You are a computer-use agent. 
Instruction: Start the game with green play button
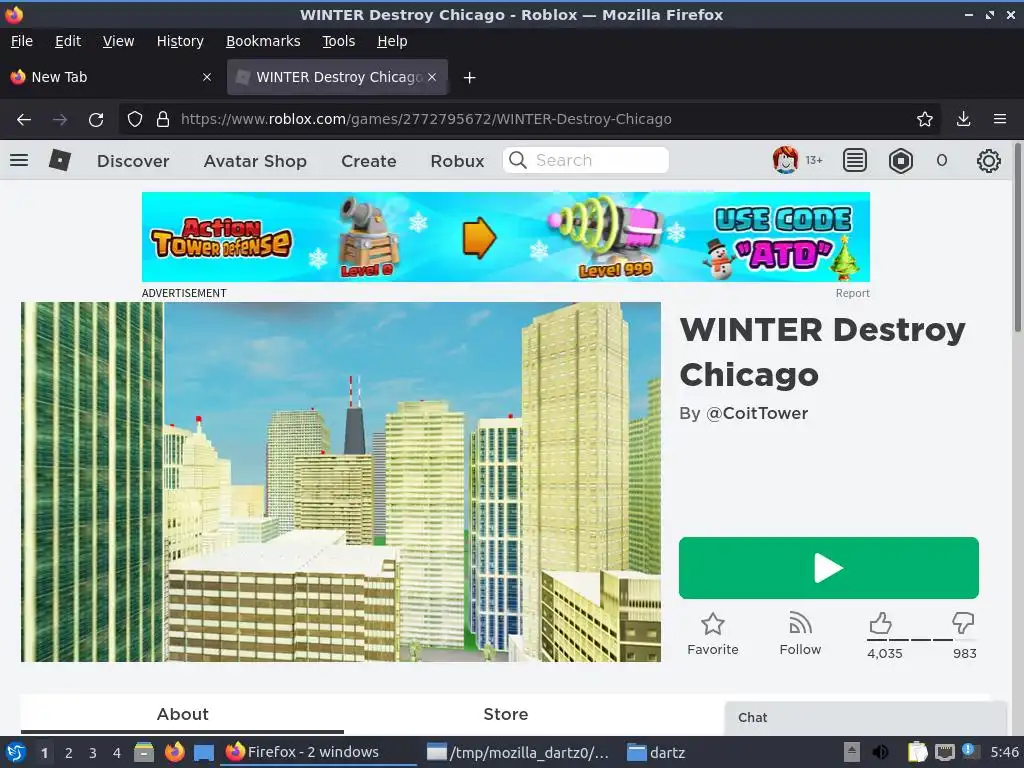829,568
